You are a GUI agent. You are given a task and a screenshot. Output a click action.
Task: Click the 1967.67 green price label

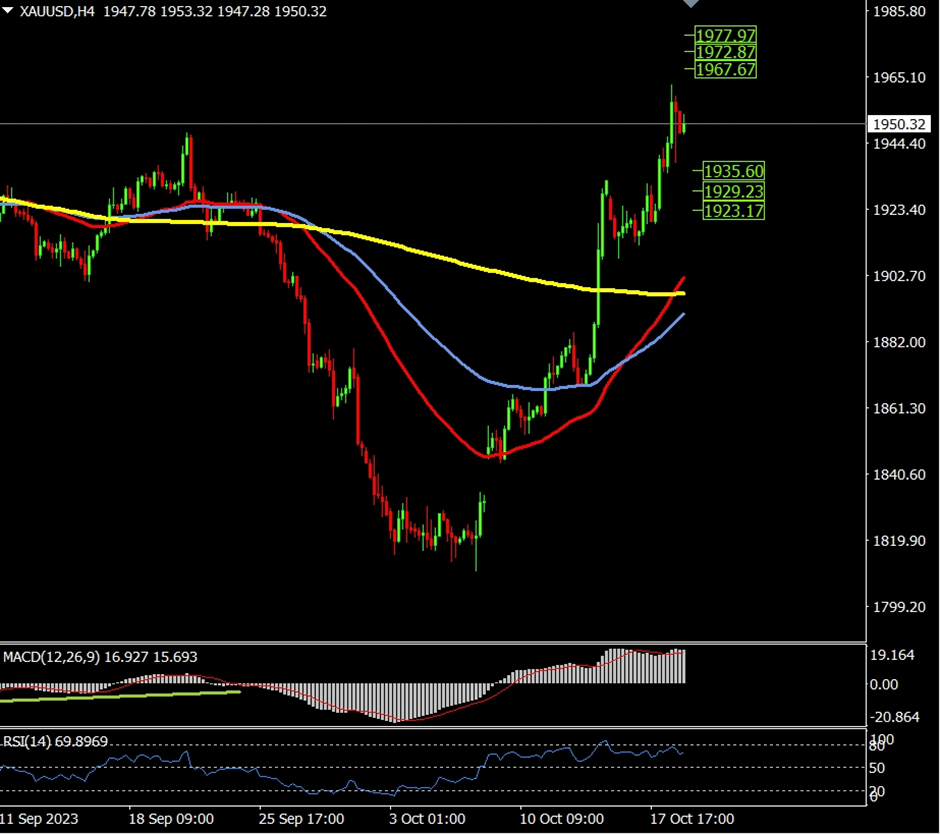(x=726, y=69)
